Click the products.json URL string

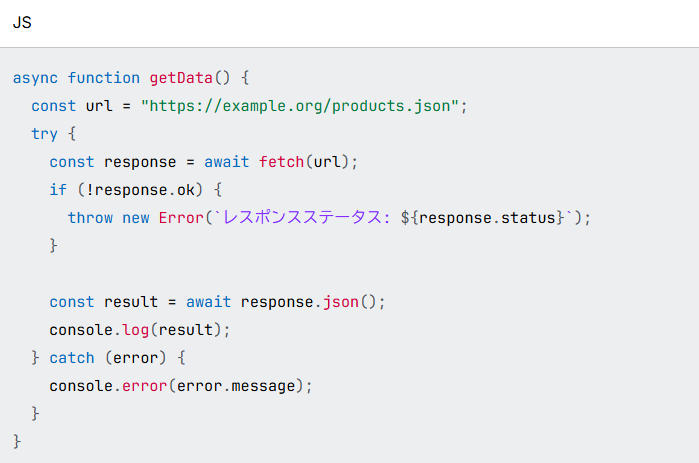[300, 106]
